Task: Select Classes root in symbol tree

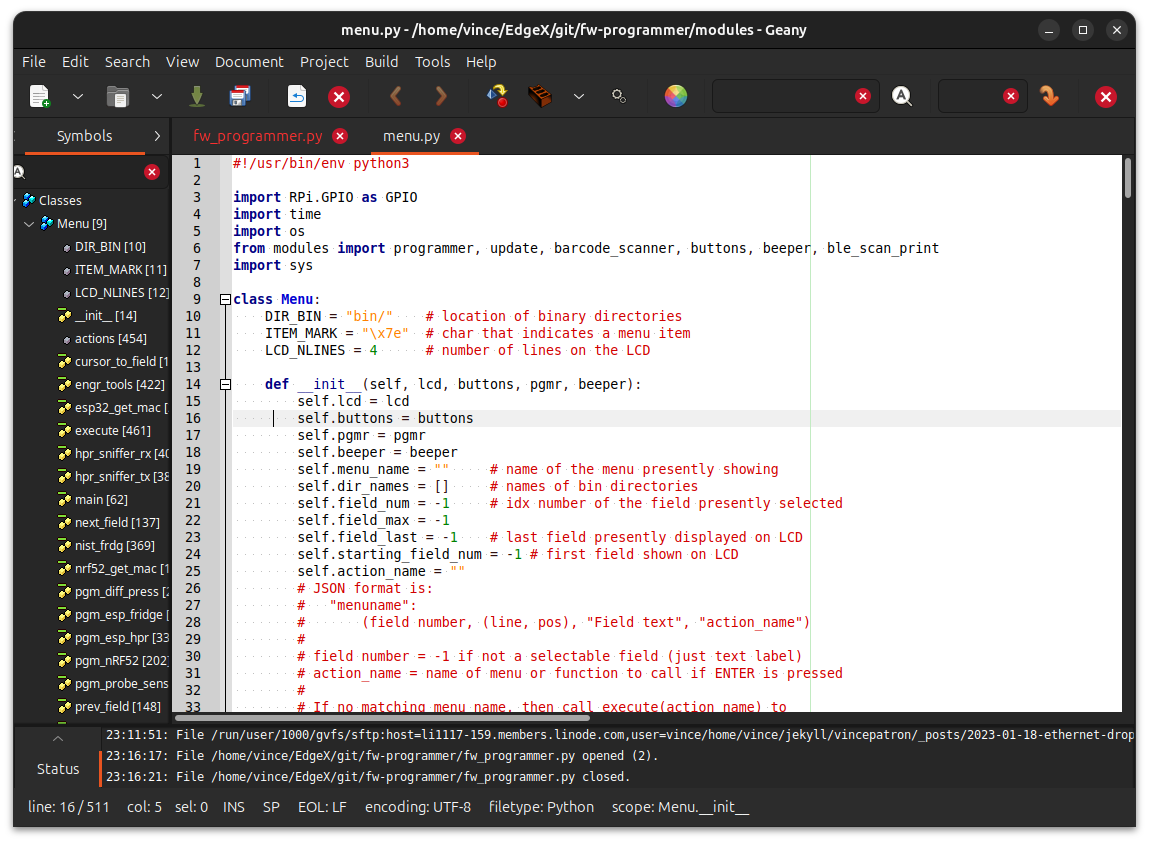Action: point(60,200)
